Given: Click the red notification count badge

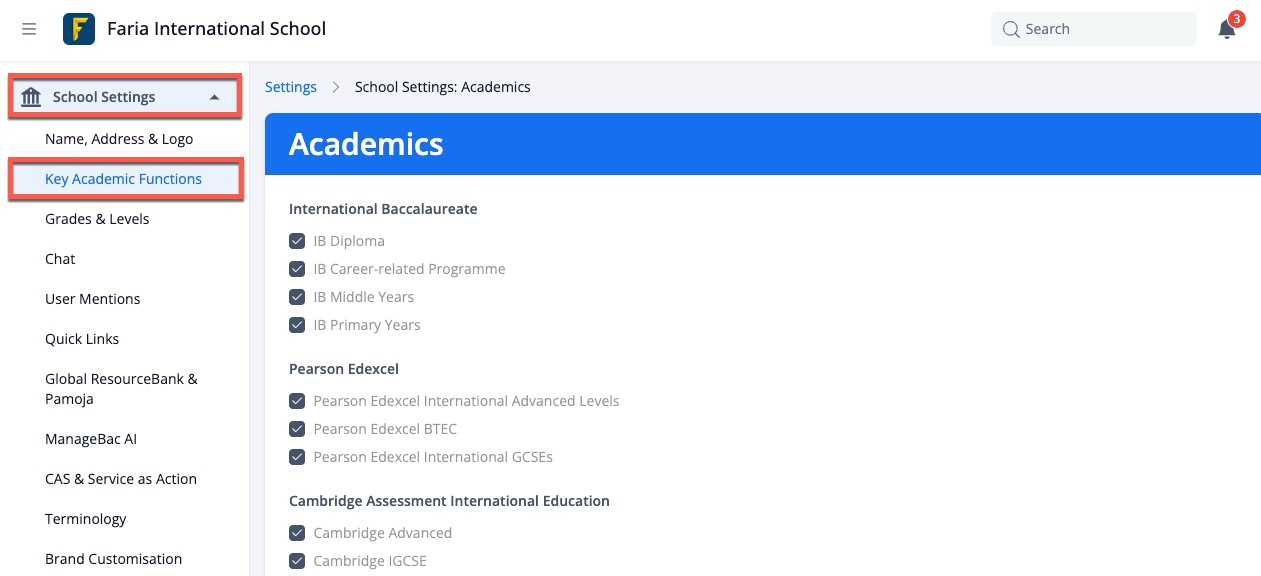Looking at the screenshot, I should (x=1237, y=19).
